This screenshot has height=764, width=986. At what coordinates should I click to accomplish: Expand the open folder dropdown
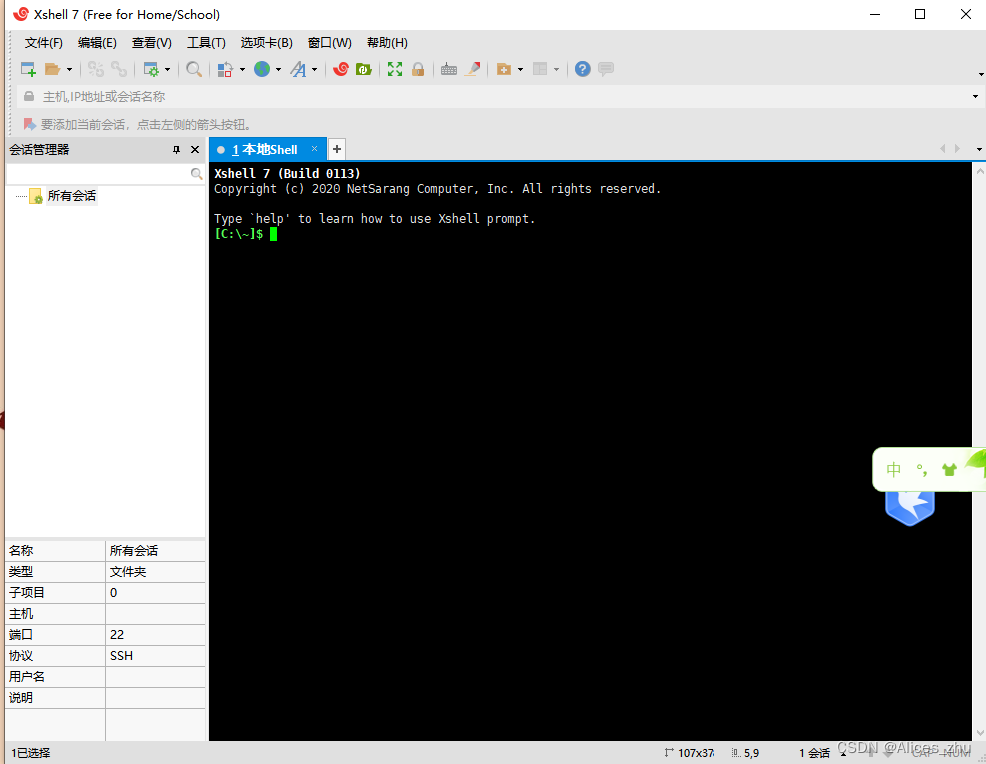pyautogui.click(x=67, y=69)
